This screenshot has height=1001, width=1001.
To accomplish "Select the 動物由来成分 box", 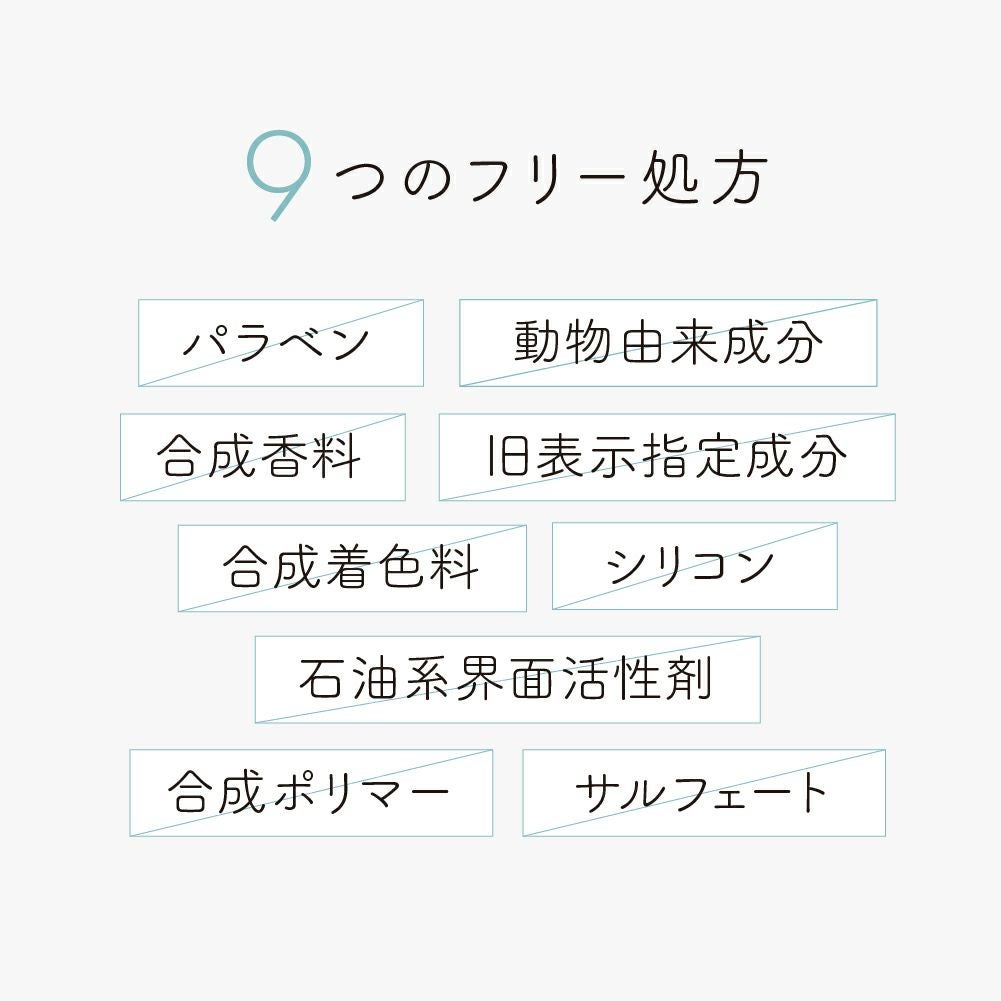I will pyautogui.click(x=668, y=343).
